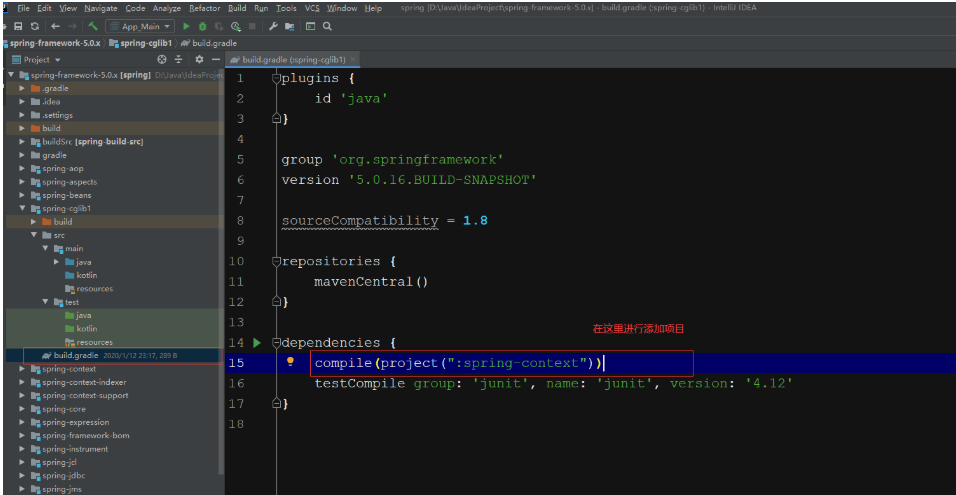The image size is (956, 495).
Task: Select the resources folder under main
Action: click(x=95, y=289)
